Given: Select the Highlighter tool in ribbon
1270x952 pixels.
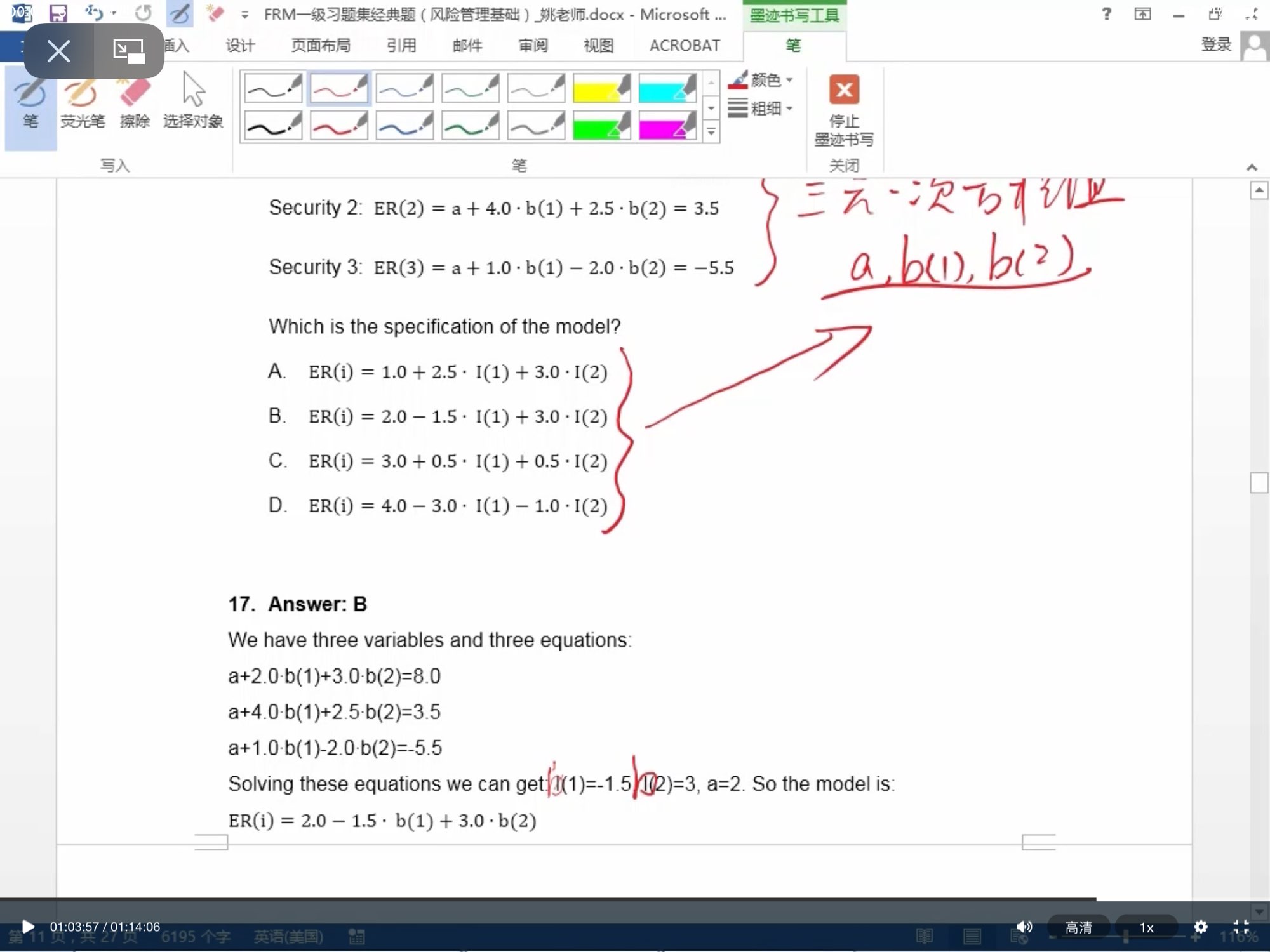Looking at the screenshot, I should pos(82,103).
